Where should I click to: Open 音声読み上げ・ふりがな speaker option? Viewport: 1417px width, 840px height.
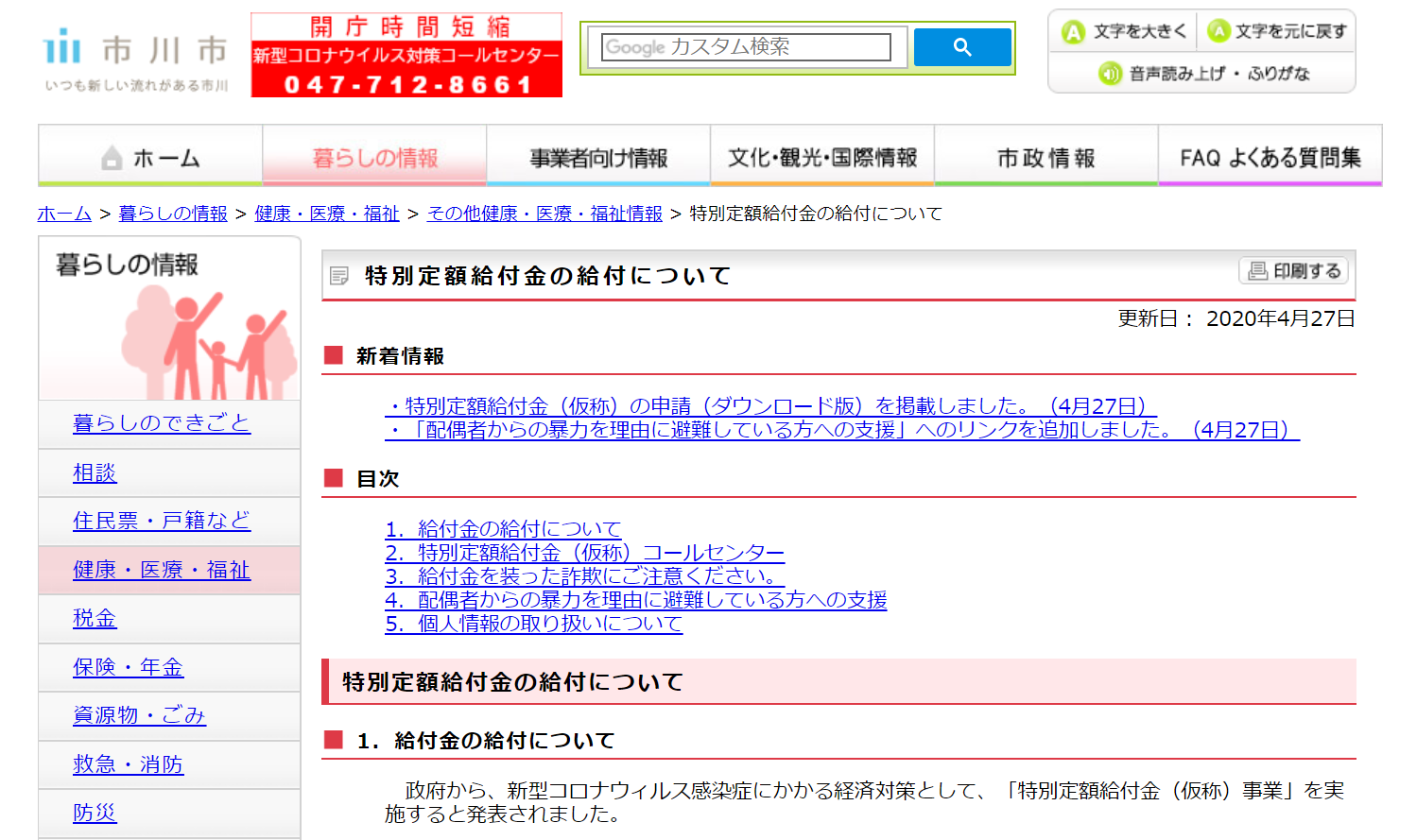tap(1203, 73)
